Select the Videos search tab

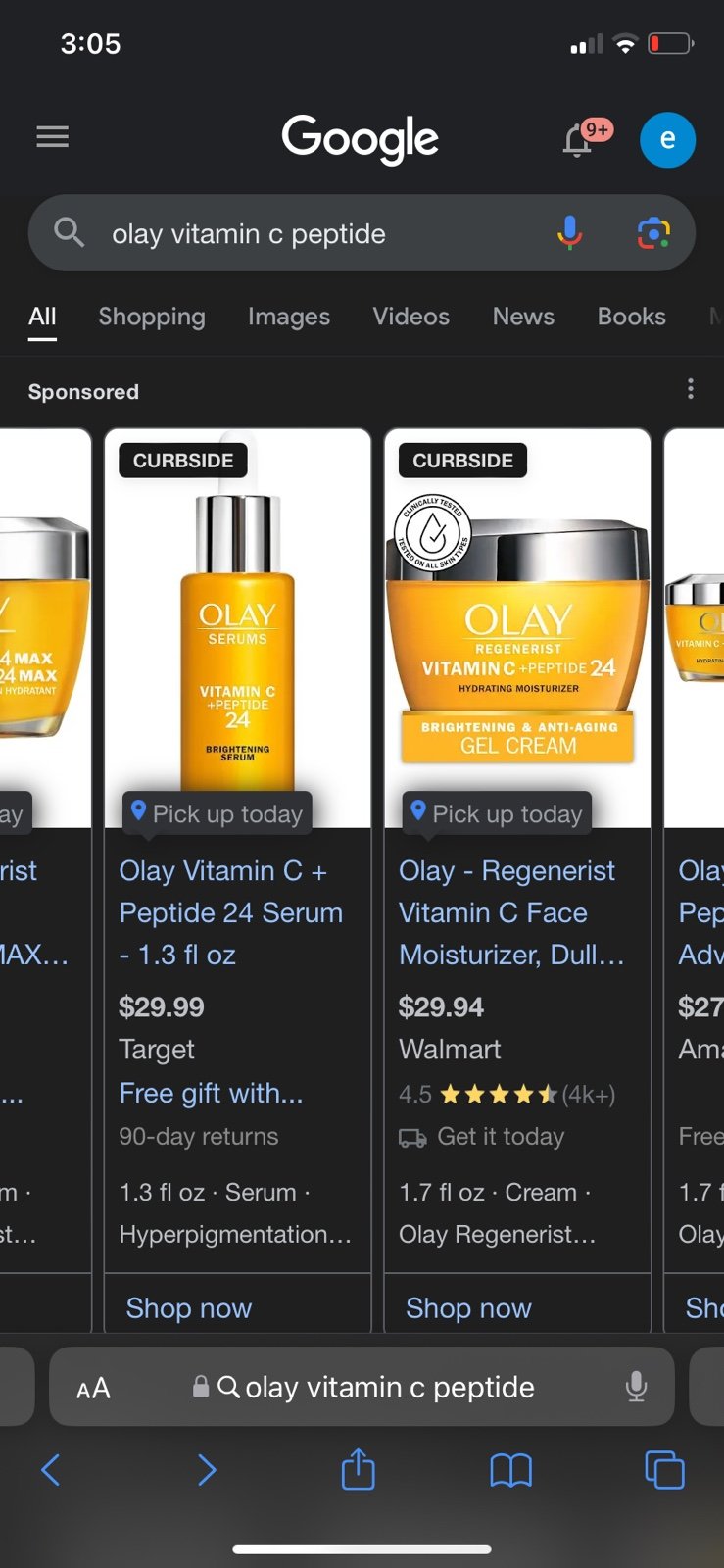(410, 317)
